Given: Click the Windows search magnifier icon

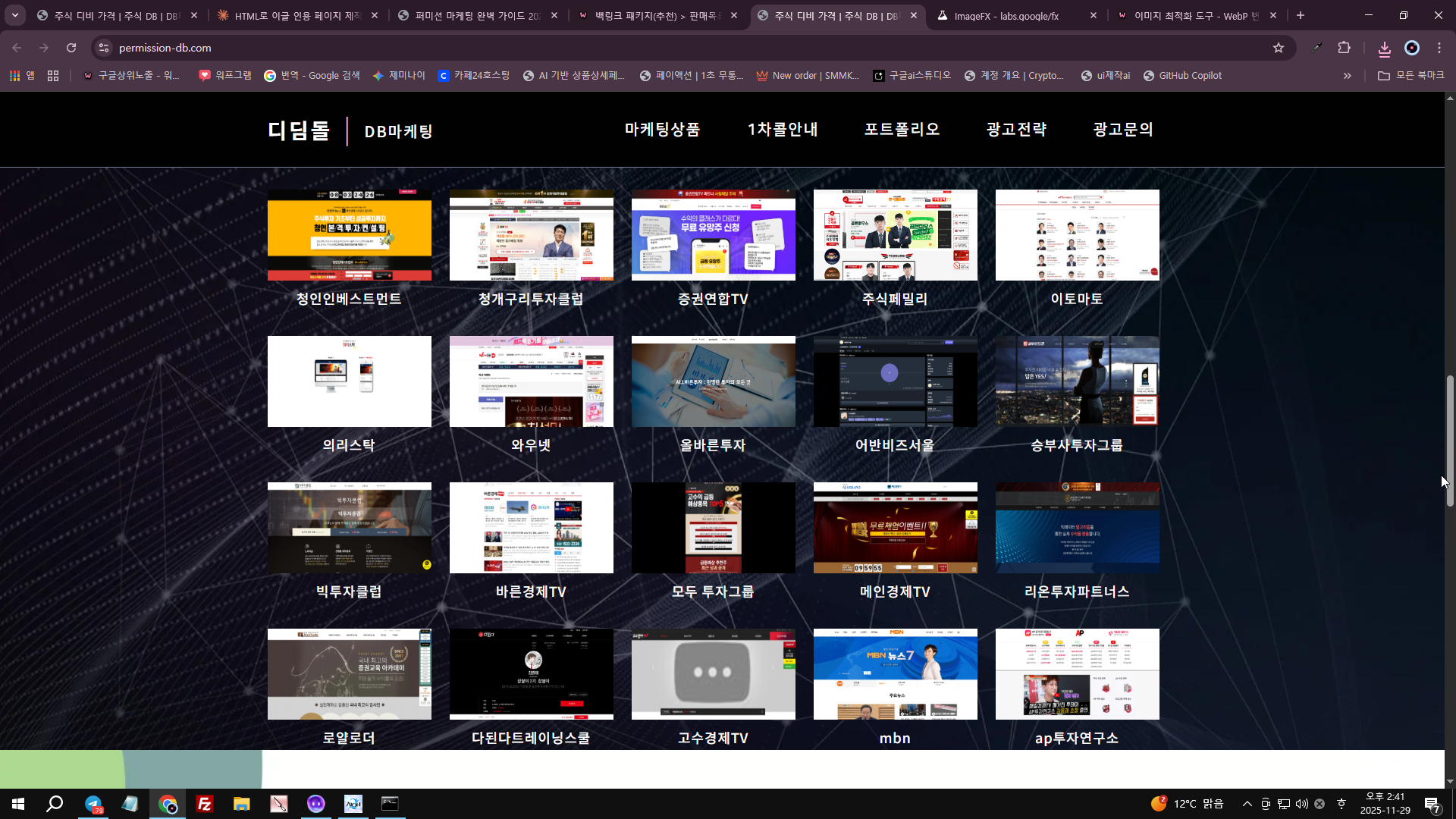Looking at the screenshot, I should 55,804.
